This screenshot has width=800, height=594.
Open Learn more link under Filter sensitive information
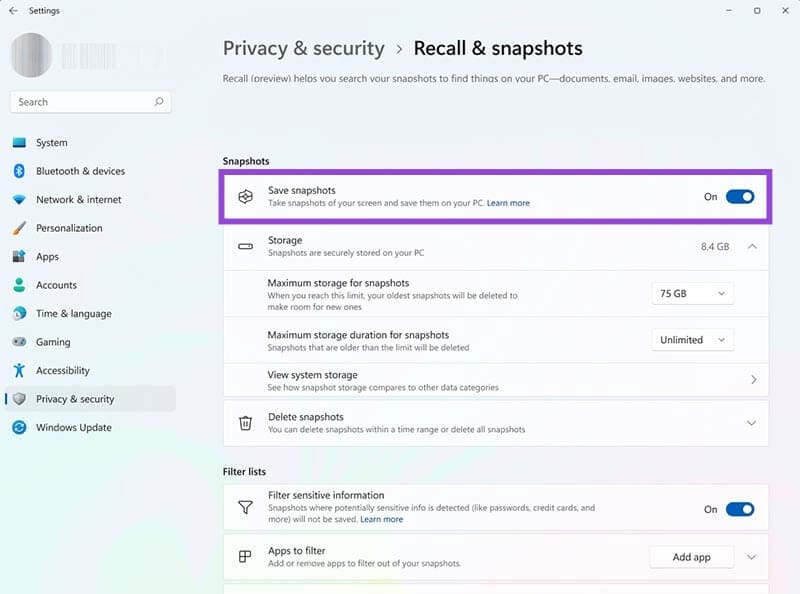(x=382, y=519)
